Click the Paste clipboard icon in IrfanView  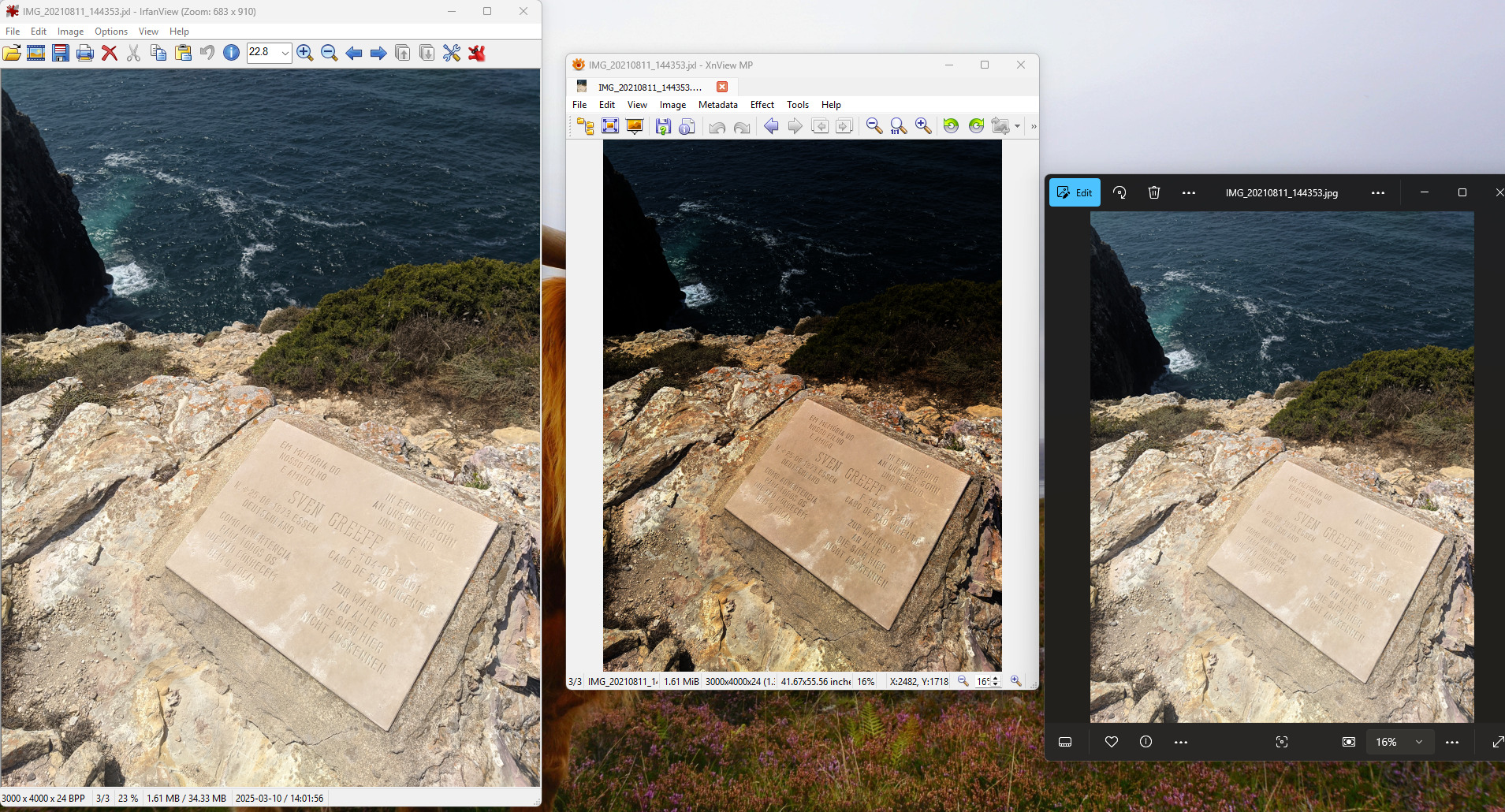coord(183,53)
